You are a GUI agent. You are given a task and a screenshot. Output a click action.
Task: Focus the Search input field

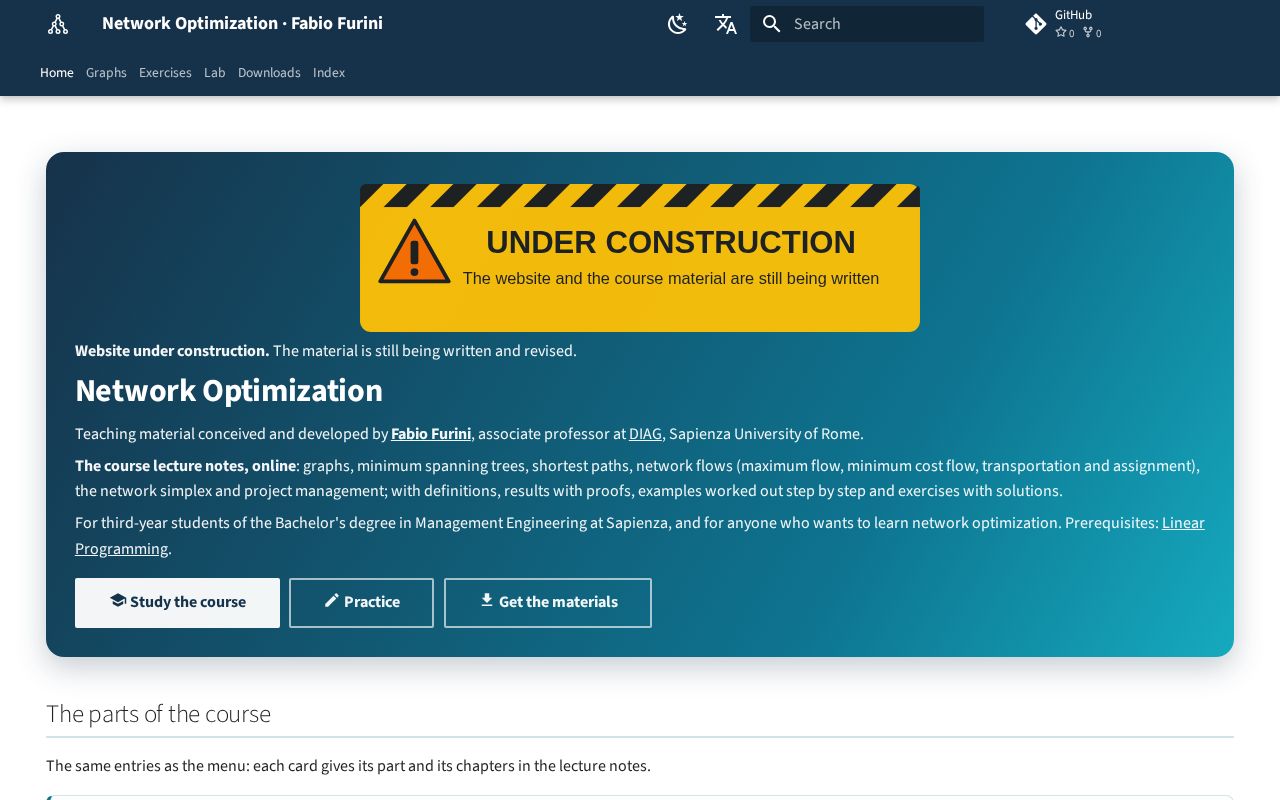(x=867, y=24)
